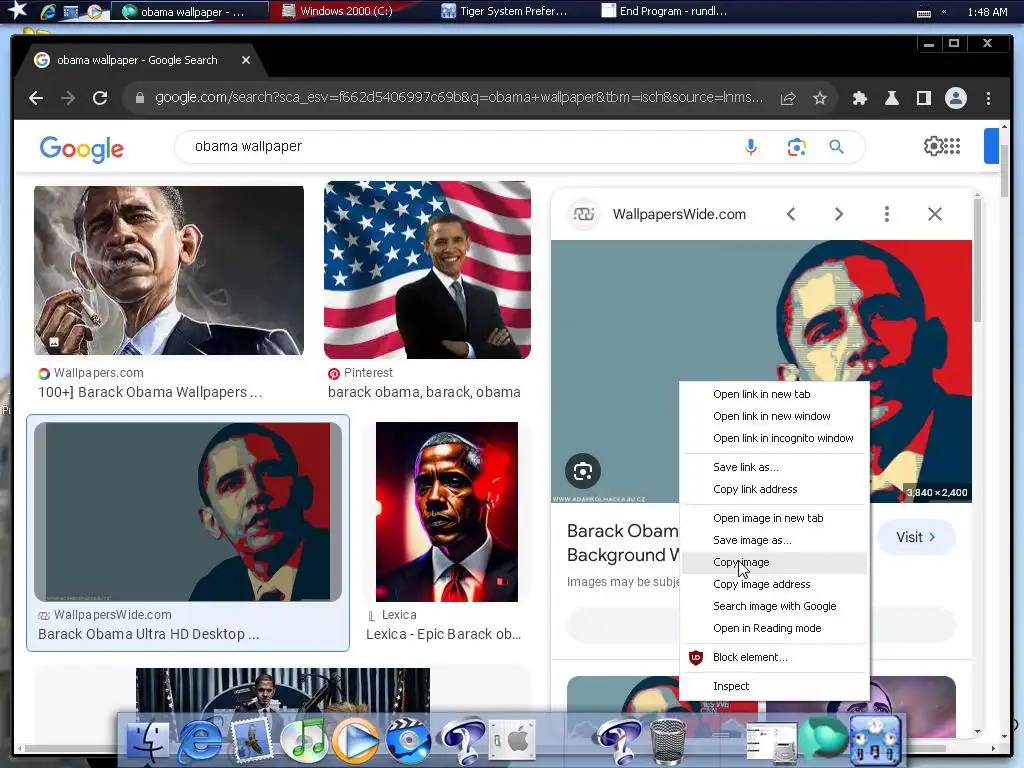Screen dimensions: 1024x768
Task: Open iTunes from the dock
Action: click(x=304, y=741)
